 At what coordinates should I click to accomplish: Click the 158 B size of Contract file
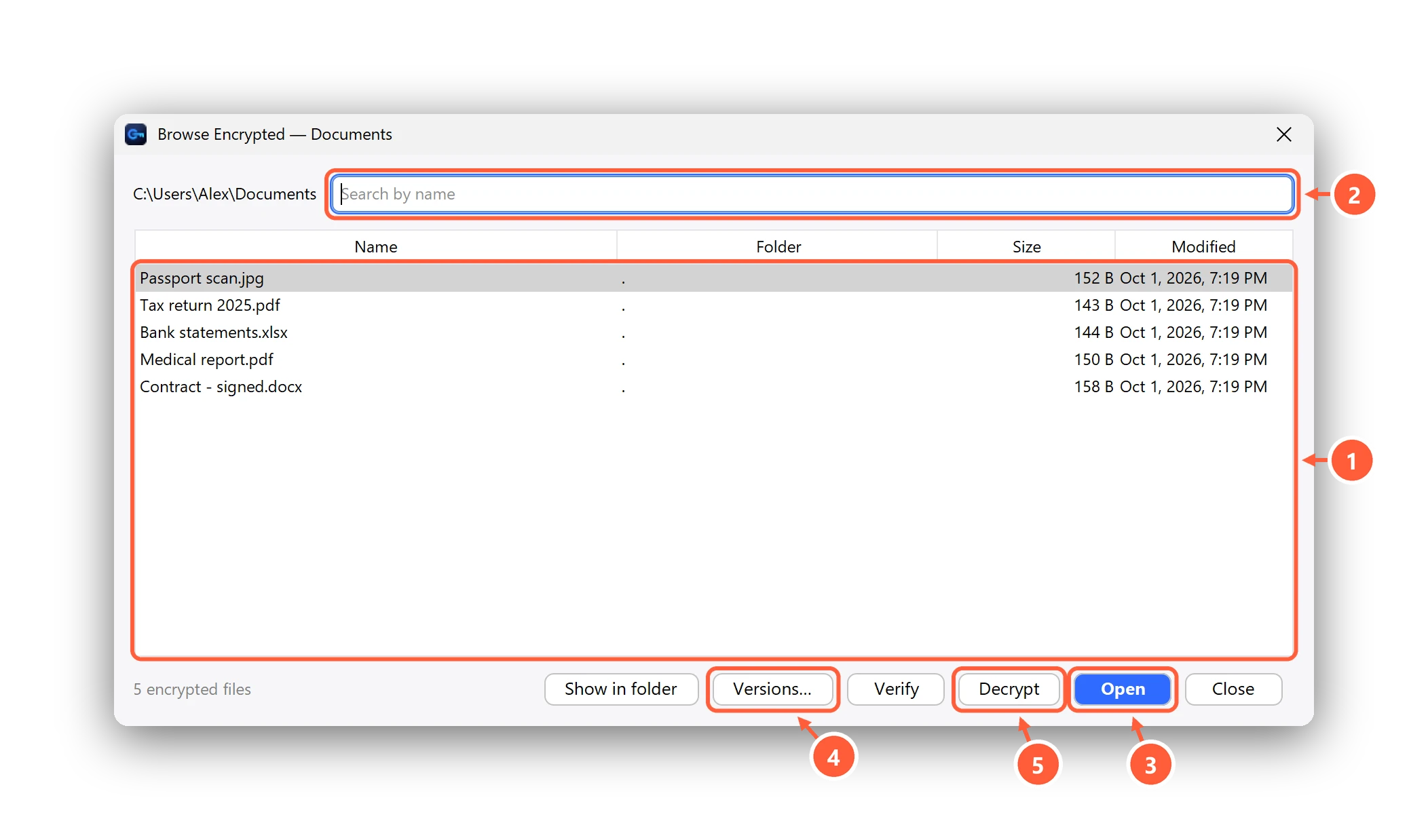(x=1093, y=387)
